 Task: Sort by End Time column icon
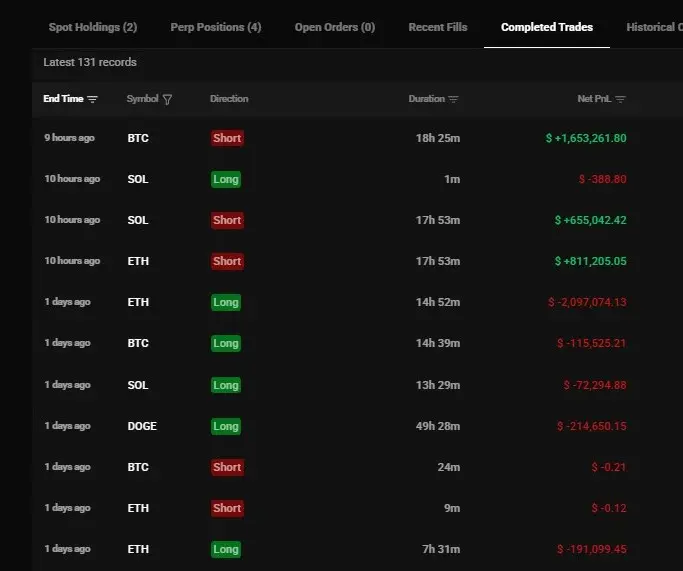93,99
